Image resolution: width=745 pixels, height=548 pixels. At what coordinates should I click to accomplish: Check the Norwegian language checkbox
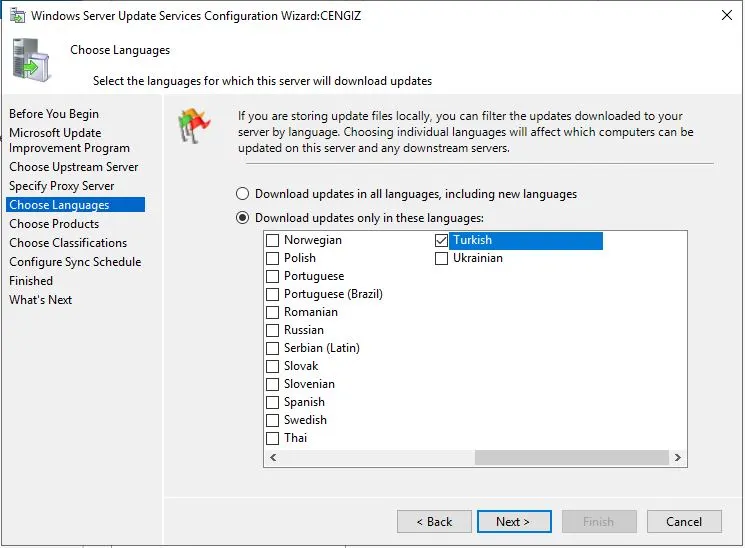coord(273,241)
